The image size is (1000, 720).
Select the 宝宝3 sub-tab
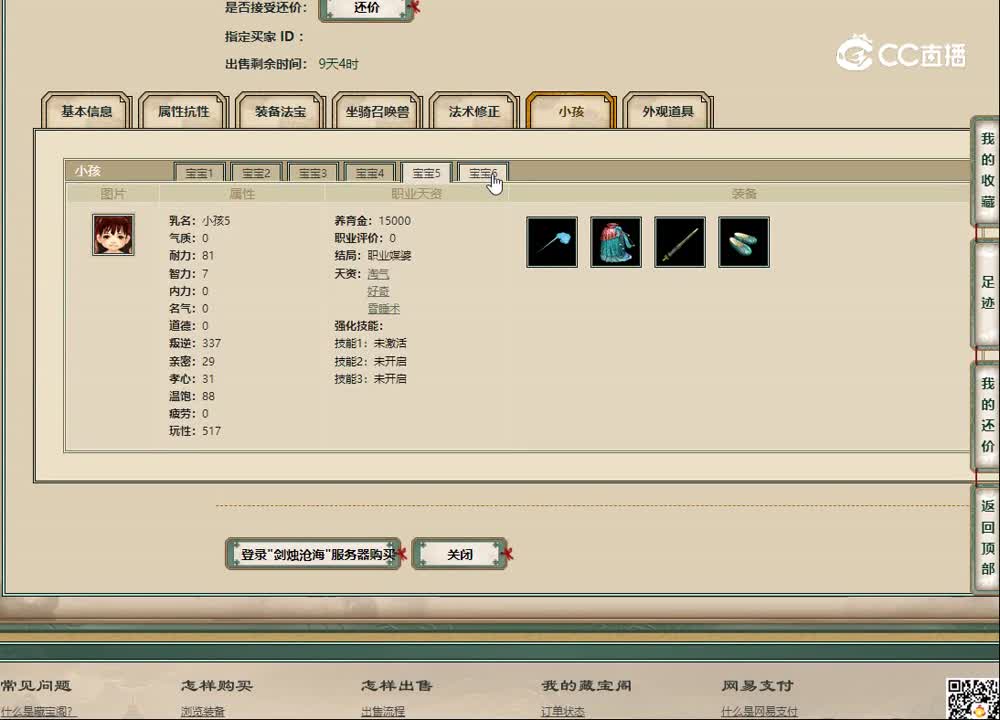312,173
